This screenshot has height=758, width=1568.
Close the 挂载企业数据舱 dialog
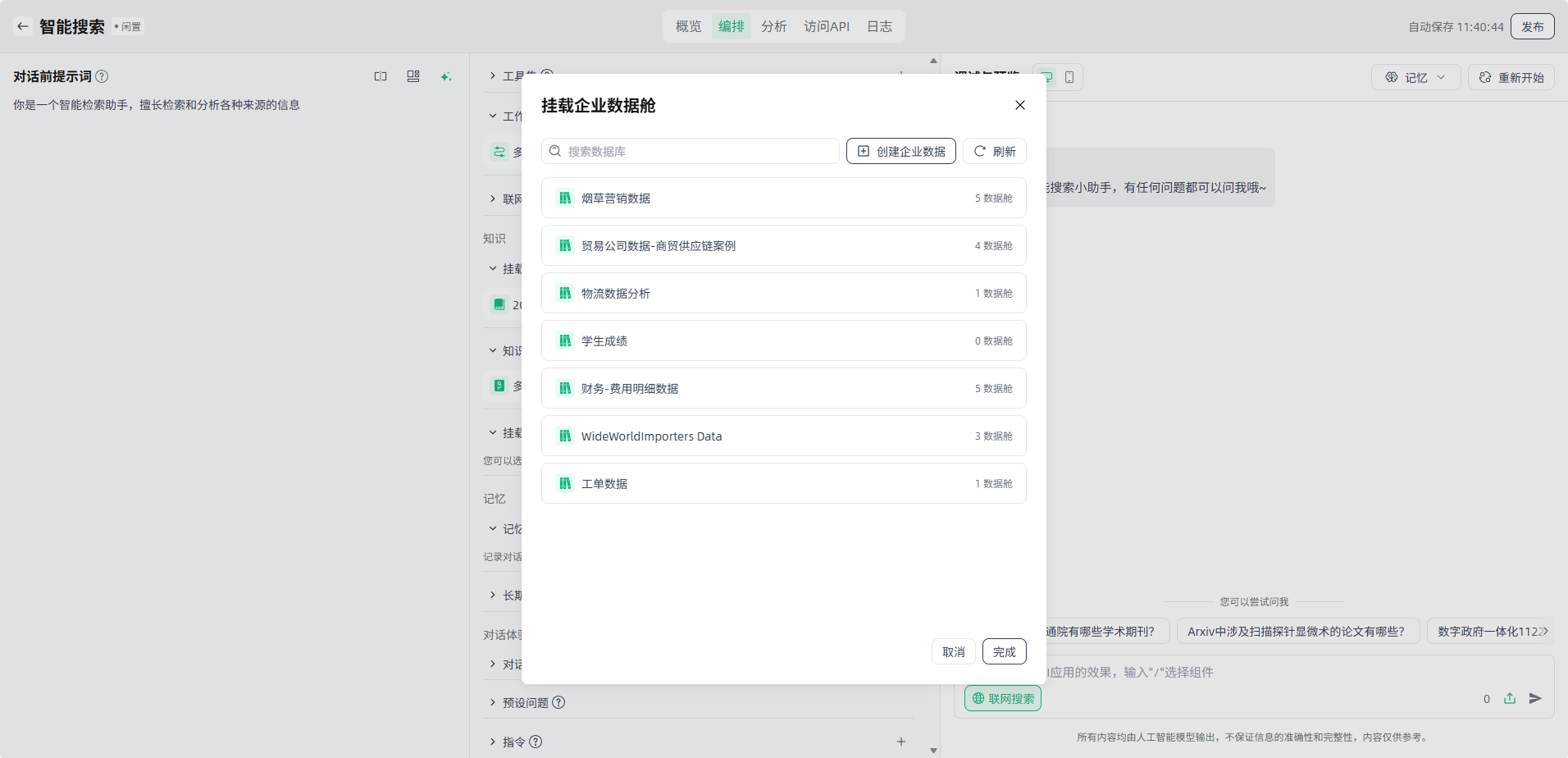pyautogui.click(x=1019, y=105)
